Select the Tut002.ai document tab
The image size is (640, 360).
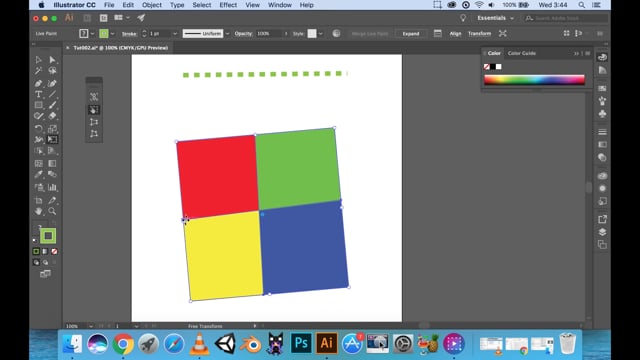(x=120, y=48)
